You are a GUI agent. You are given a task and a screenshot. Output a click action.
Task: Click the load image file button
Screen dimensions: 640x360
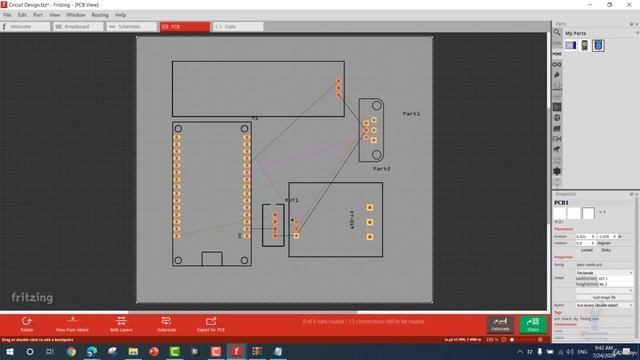[x=604, y=298]
